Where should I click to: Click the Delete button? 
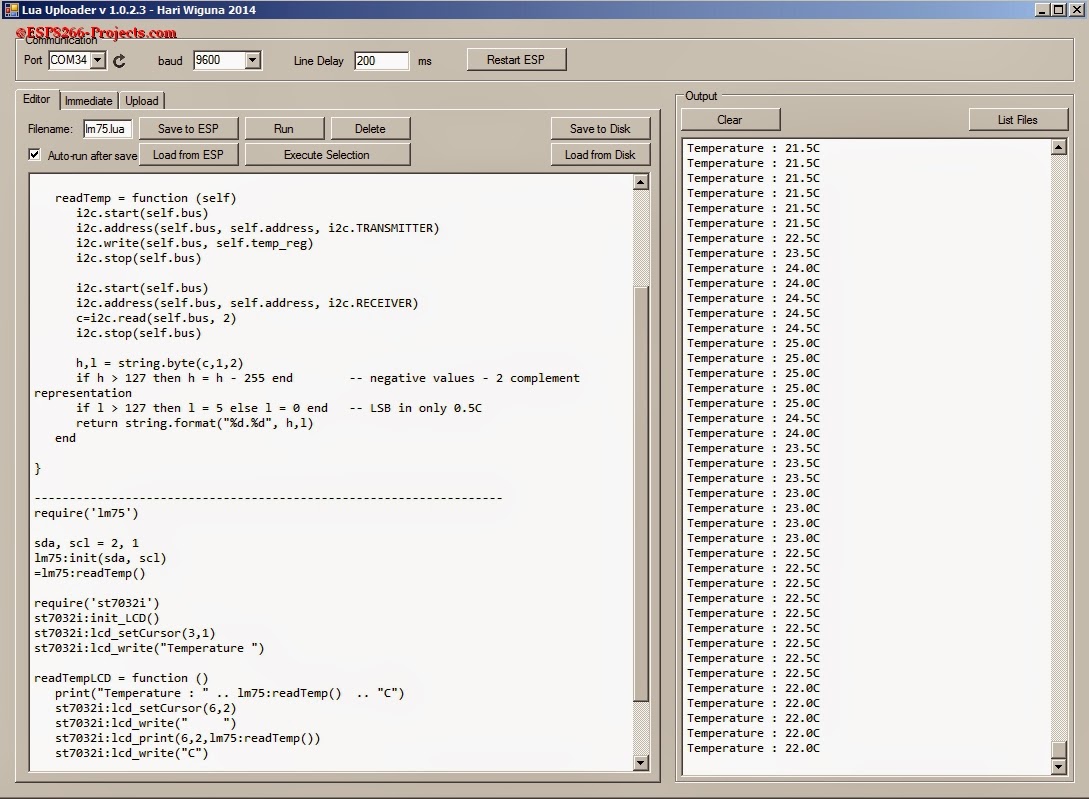[370, 129]
